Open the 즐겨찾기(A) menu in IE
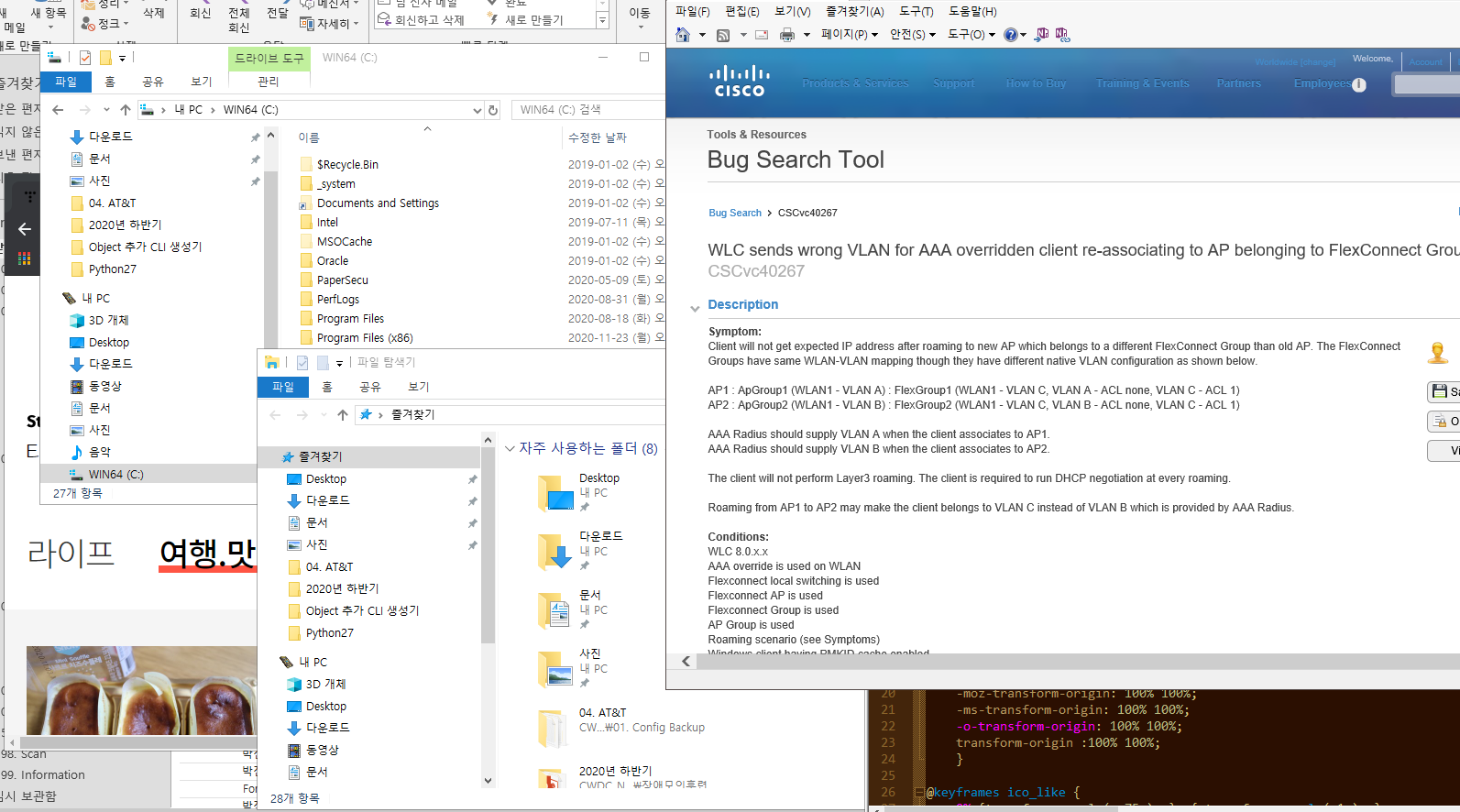1460x812 pixels. point(854,12)
